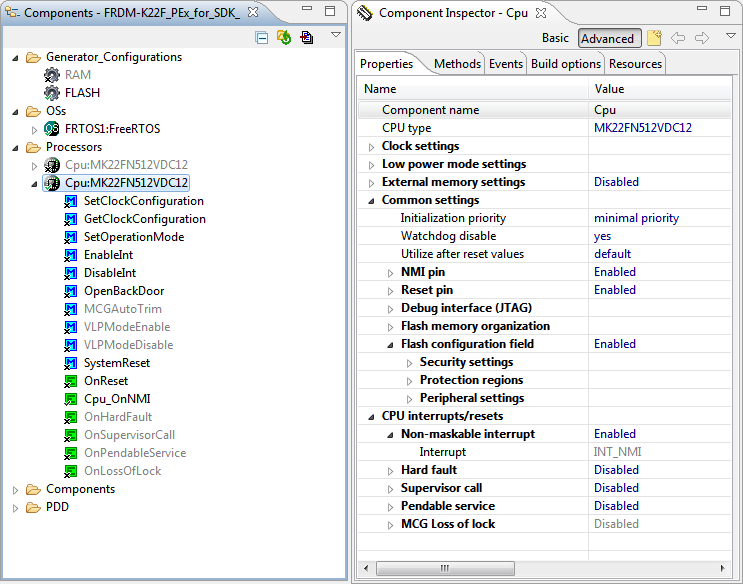Switch to the Build options tab
The width and height of the screenshot is (743, 584).
[565, 64]
